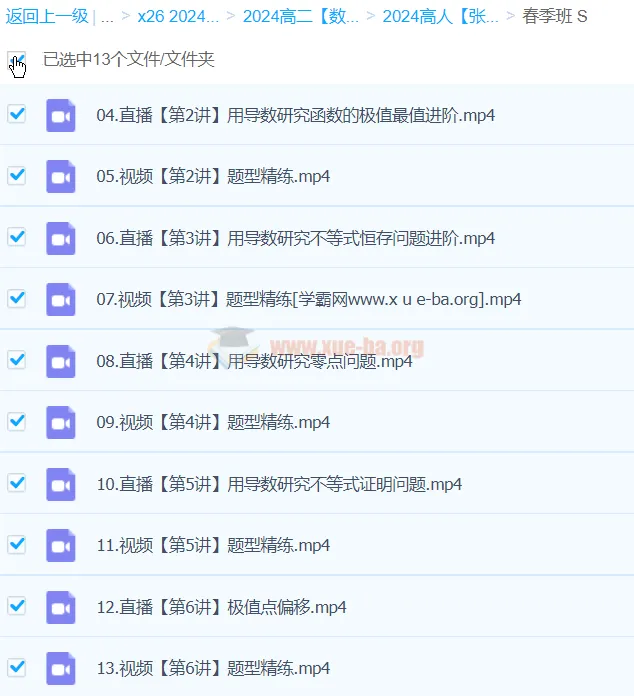Screen dimensions: 634x696
Task: Uncheck the 09.视频【第4讲】题型精练 checkbox
Action: pyautogui.click(x=16, y=421)
